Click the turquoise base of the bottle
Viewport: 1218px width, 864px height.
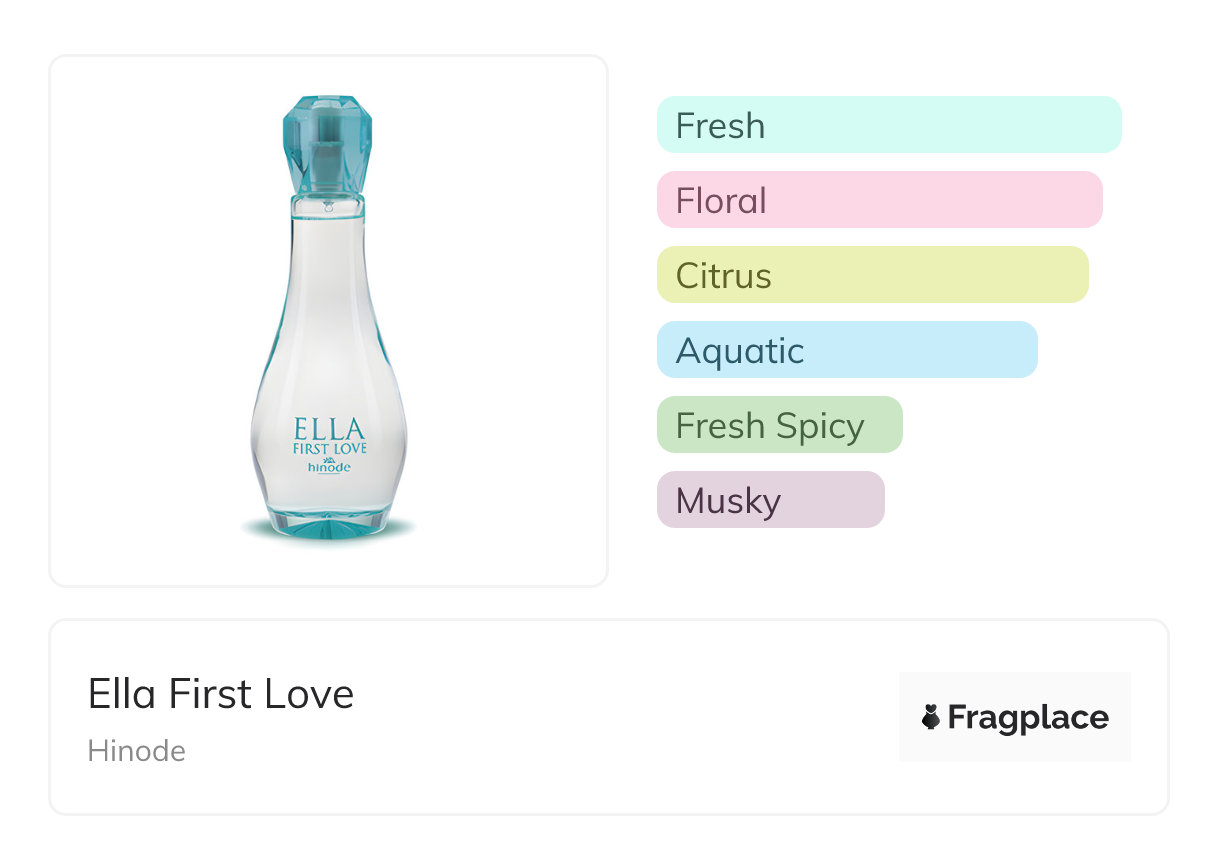point(329,527)
